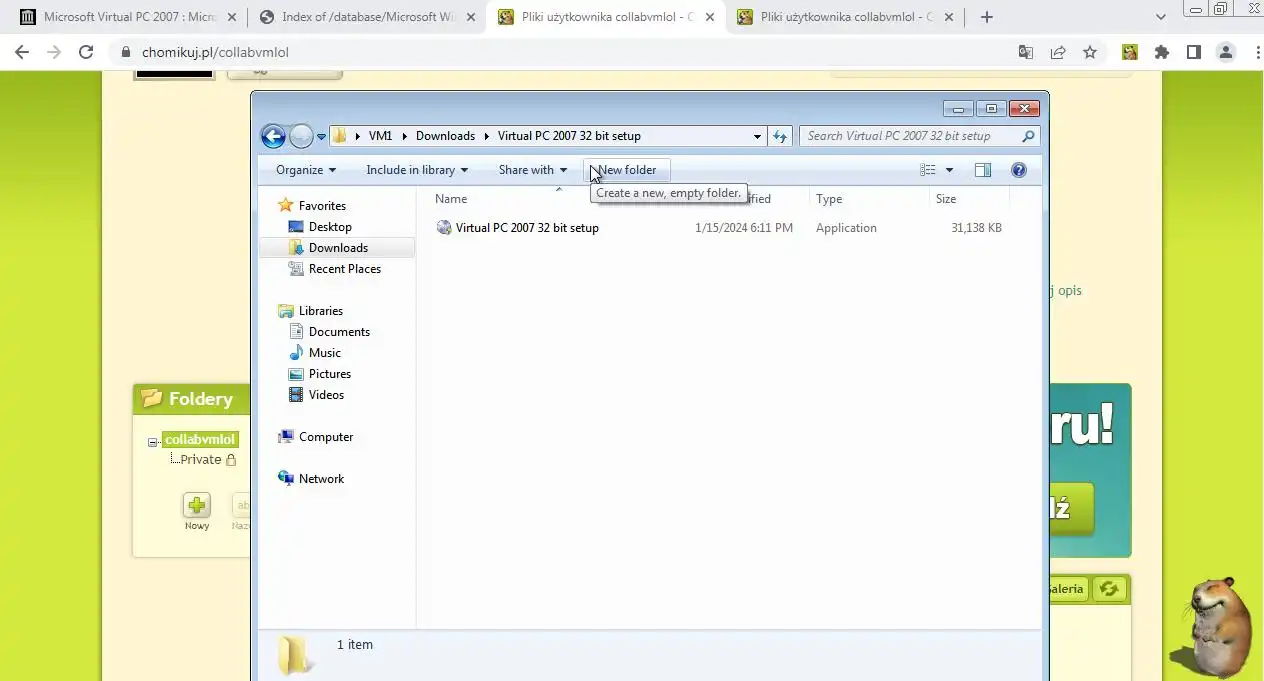The width and height of the screenshot is (1264, 681).
Task: Click the hamster mascot on the webpage
Action: [x=1215, y=627]
